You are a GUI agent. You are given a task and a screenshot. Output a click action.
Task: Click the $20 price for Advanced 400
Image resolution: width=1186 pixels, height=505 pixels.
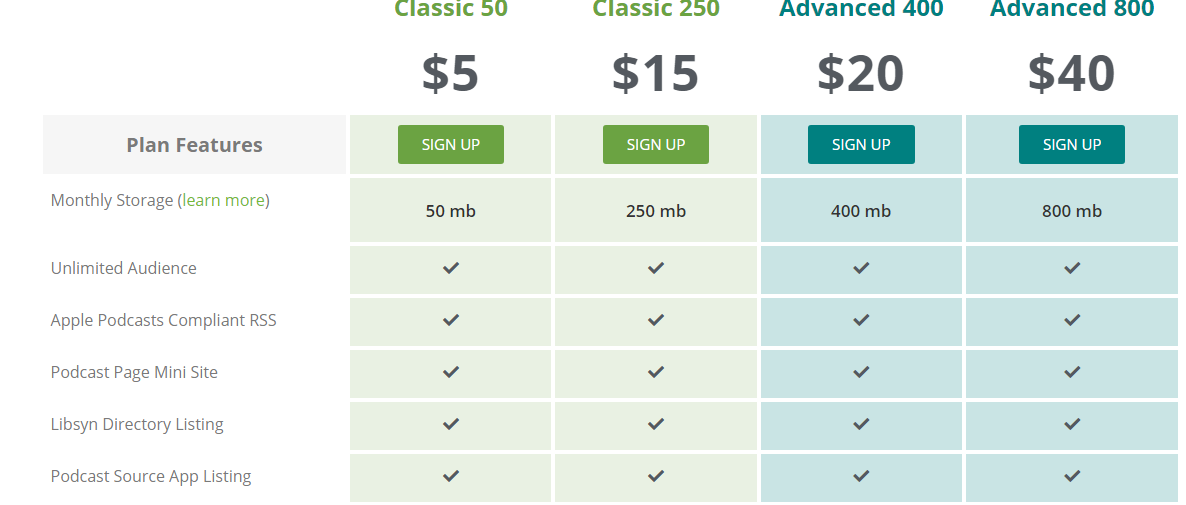coord(861,73)
